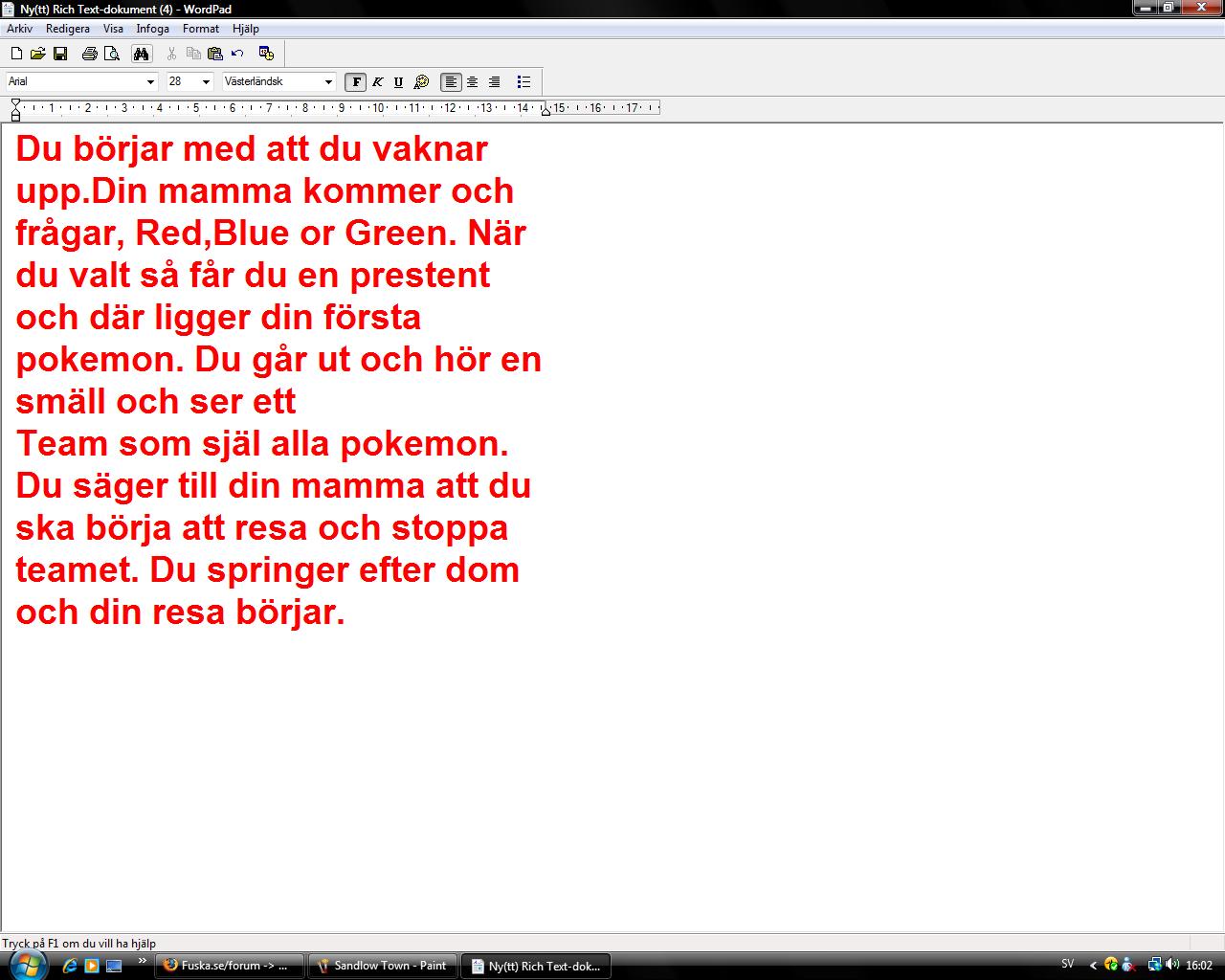Launch Internet Explorer from quick launch
Viewport: 1225px width, 980px height.
click(x=70, y=966)
